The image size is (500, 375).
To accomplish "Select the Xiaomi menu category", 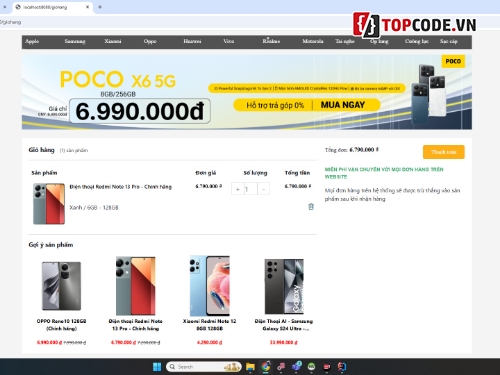I will (x=113, y=41).
